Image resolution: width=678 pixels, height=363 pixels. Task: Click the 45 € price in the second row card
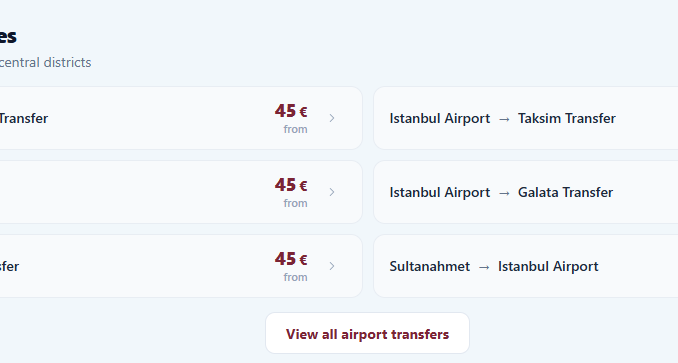(291, 185)
